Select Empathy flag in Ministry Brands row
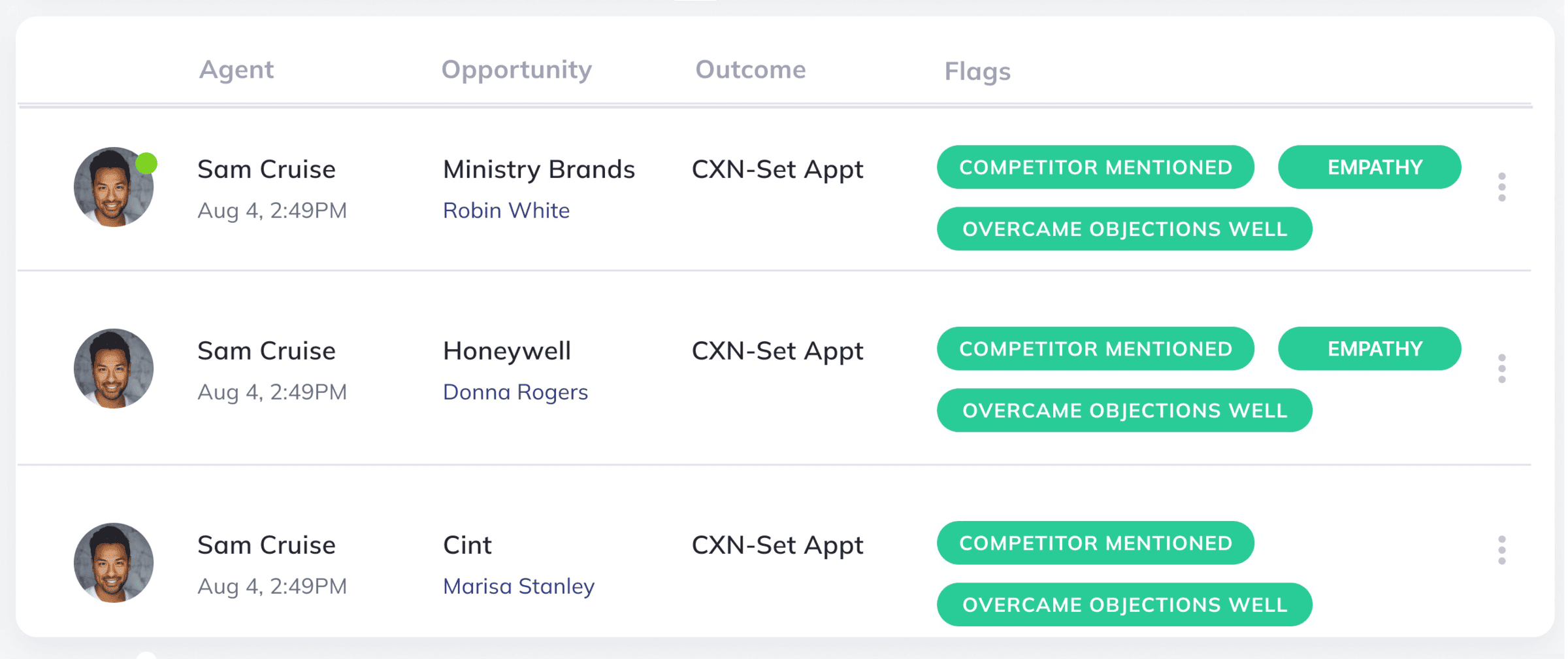Viewport: 1568px width, 659px height. [x=1369, y=167]
